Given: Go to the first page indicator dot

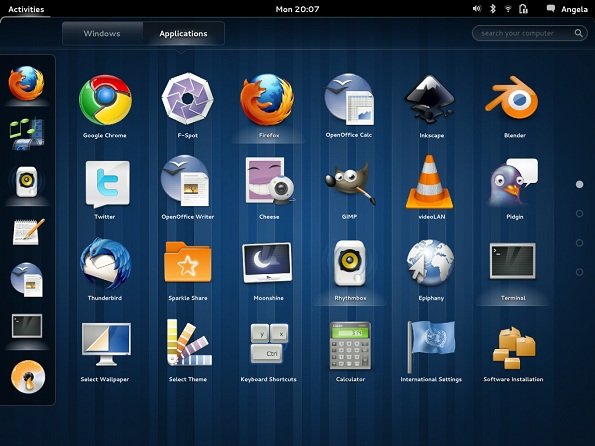Looking at the screenshot, I should (579, 184).
